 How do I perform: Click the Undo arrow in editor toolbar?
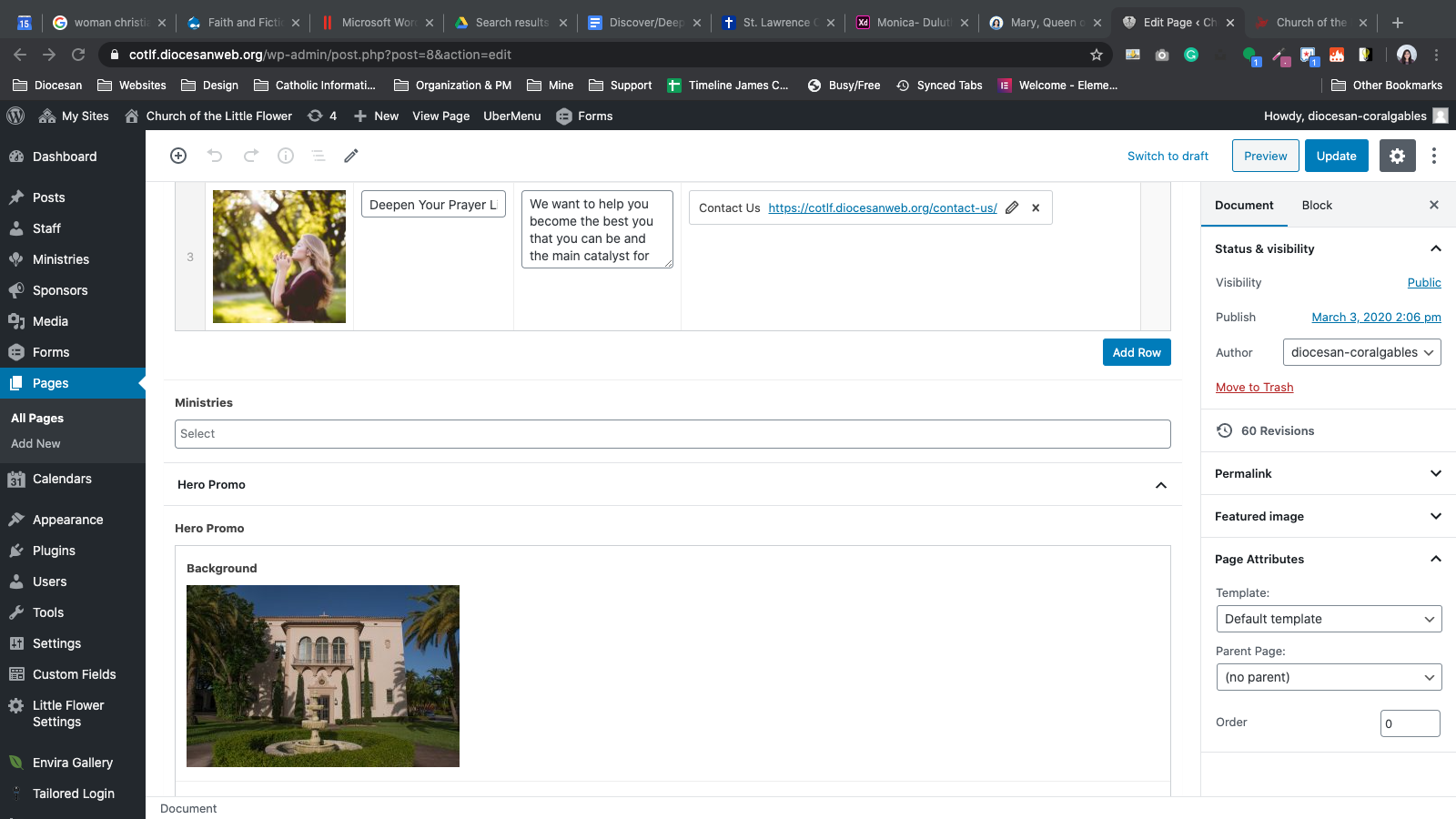tap(215, 156)
